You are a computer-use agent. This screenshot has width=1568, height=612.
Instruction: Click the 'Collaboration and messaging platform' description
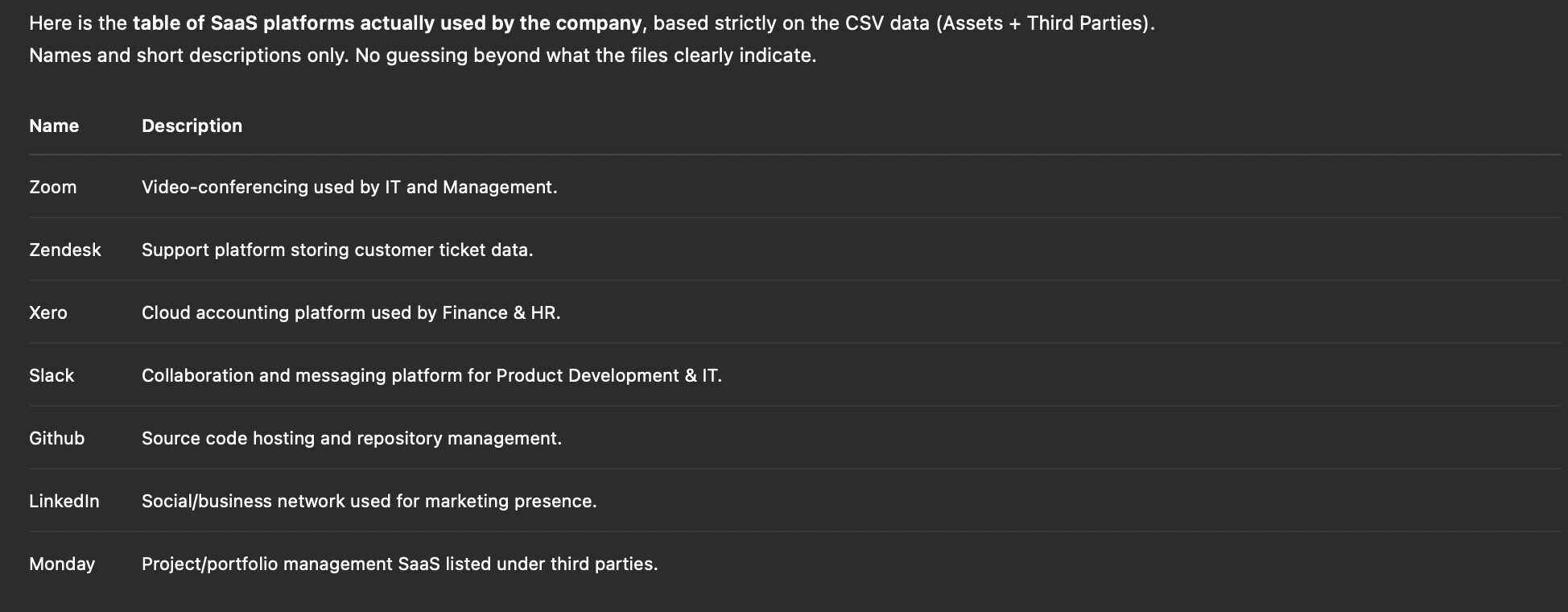coord(431,375)
